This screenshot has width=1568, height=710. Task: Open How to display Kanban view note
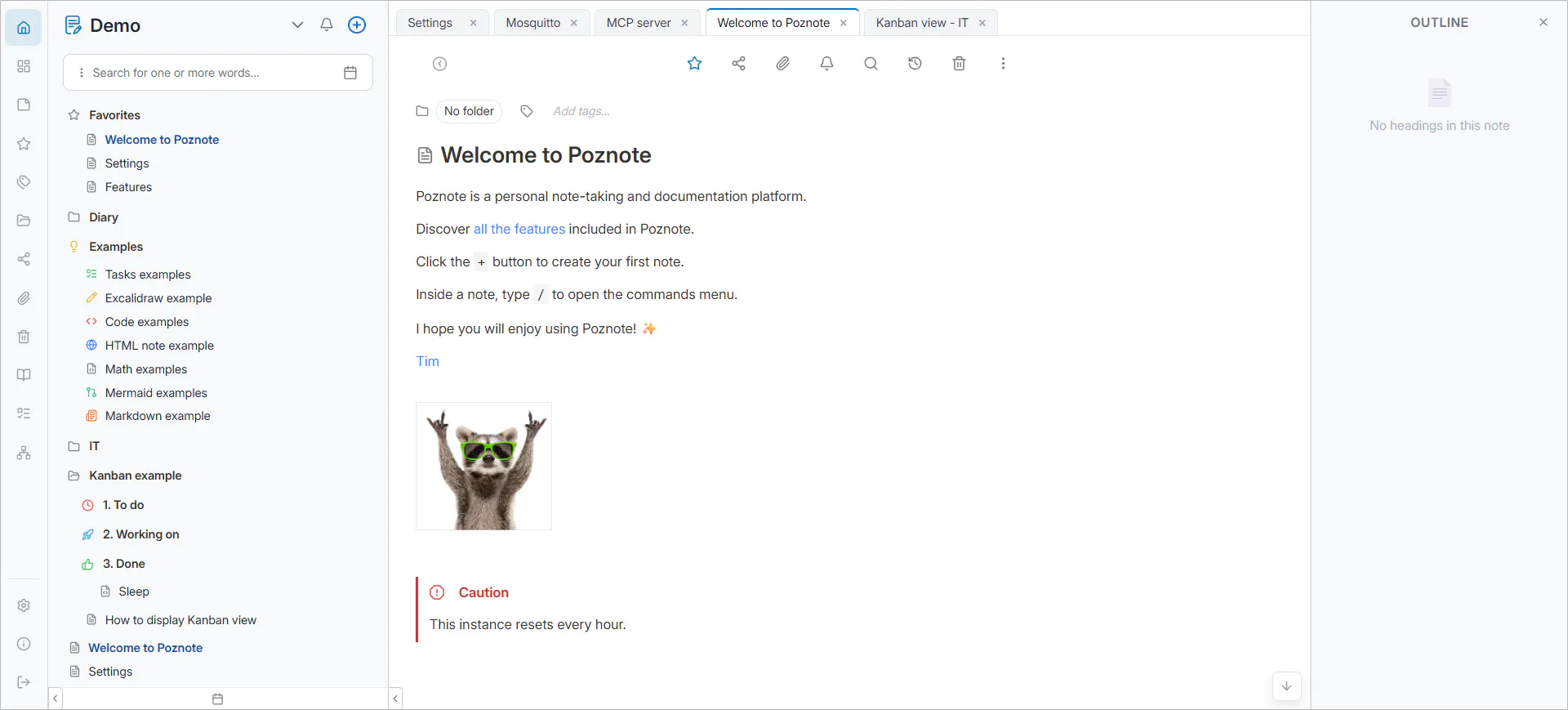[x=180, y=620]
